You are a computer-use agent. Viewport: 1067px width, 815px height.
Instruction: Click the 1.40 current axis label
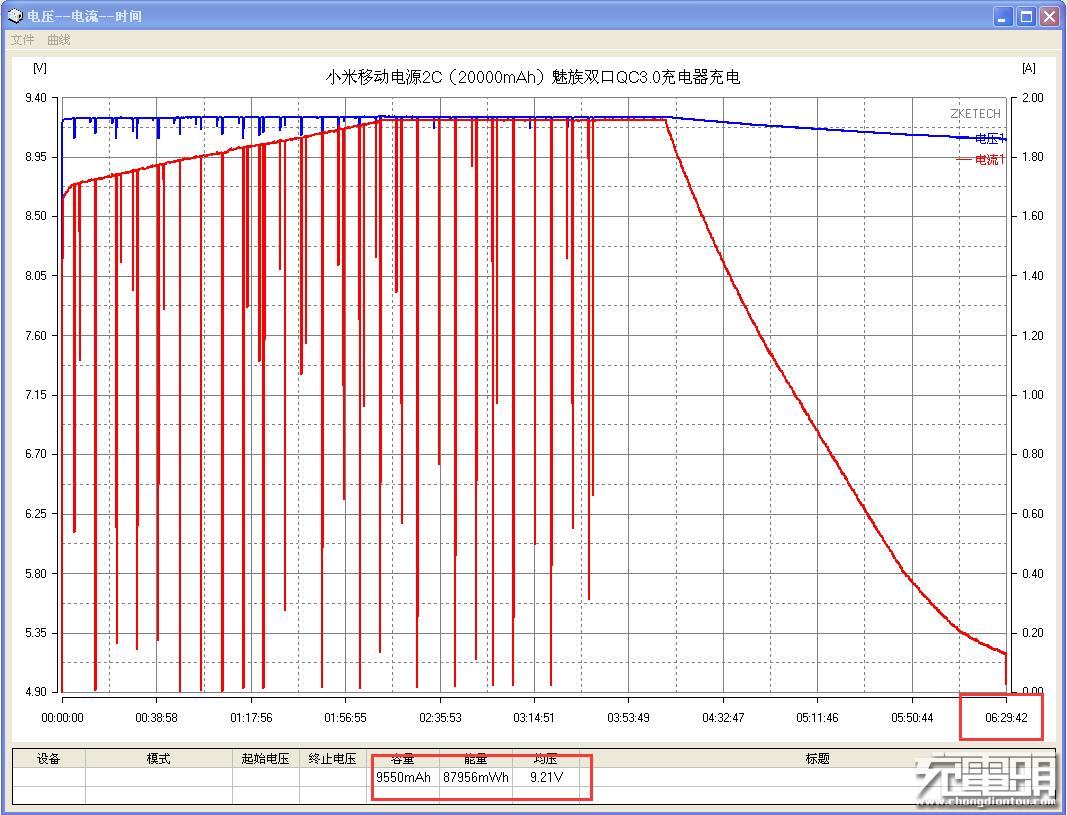coord(1032,276)
